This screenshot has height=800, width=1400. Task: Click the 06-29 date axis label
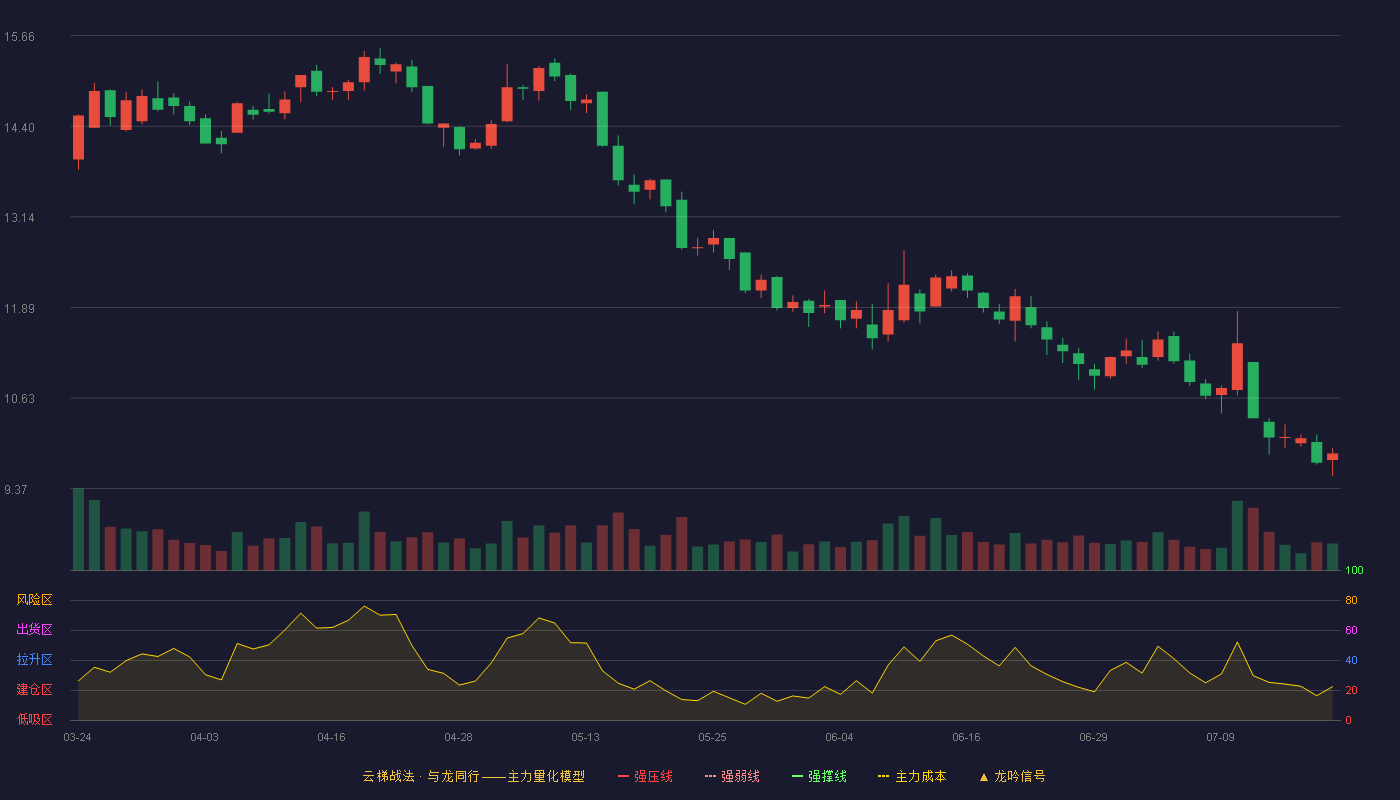tap(1093, 737)
